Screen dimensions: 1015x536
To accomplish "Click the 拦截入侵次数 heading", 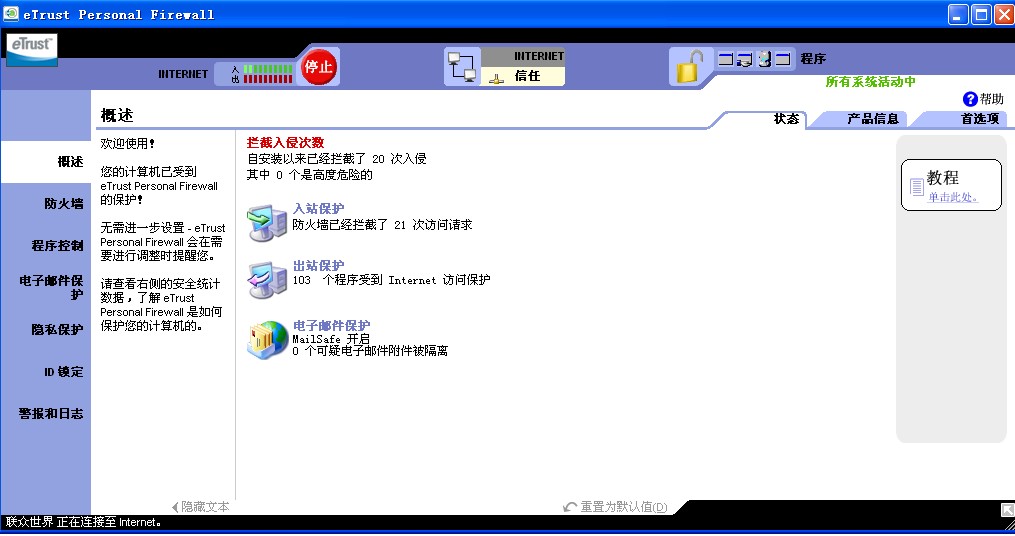I will [x=285, y=142].
